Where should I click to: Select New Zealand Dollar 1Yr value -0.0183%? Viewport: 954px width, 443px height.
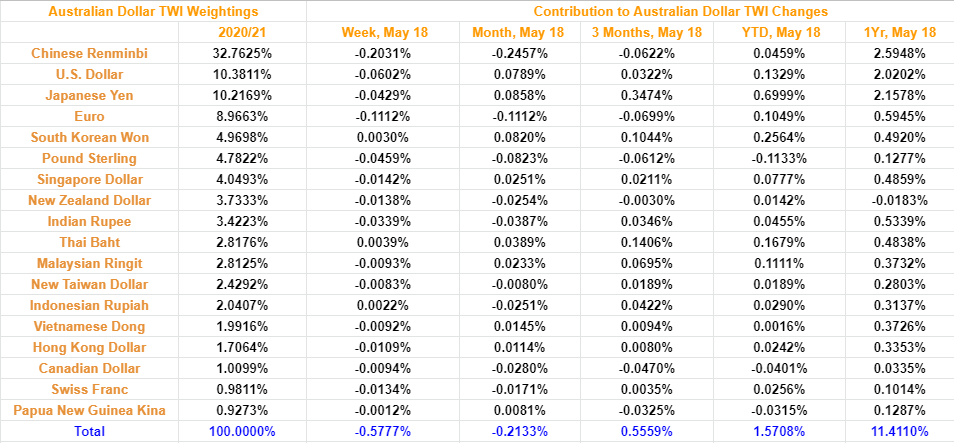tap(899, 200)
